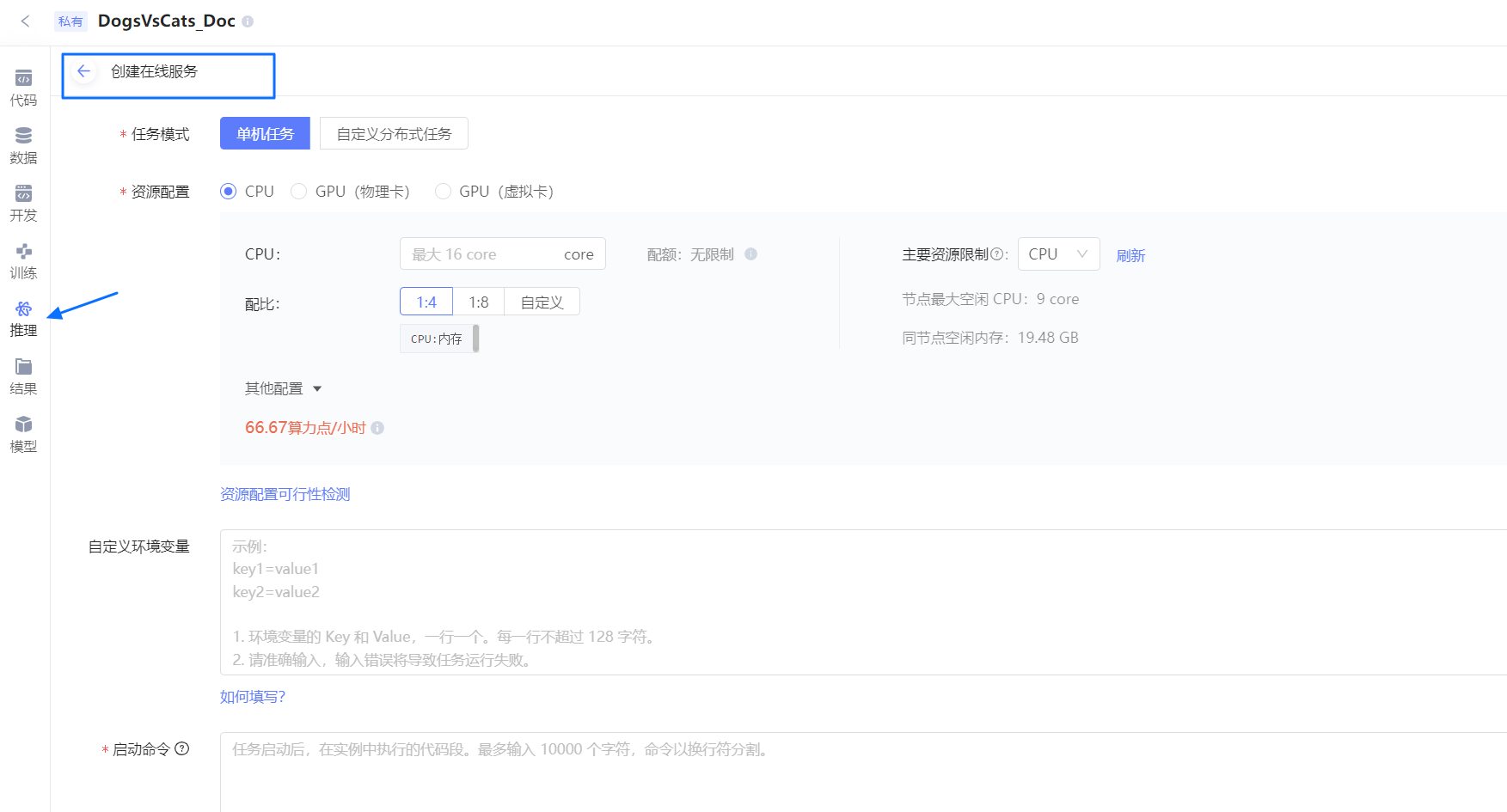Select the GPU (虚拟卡) radio option
Image resolution: width=1507 pixels, height=812 pixels.
[x=443, y=192]
